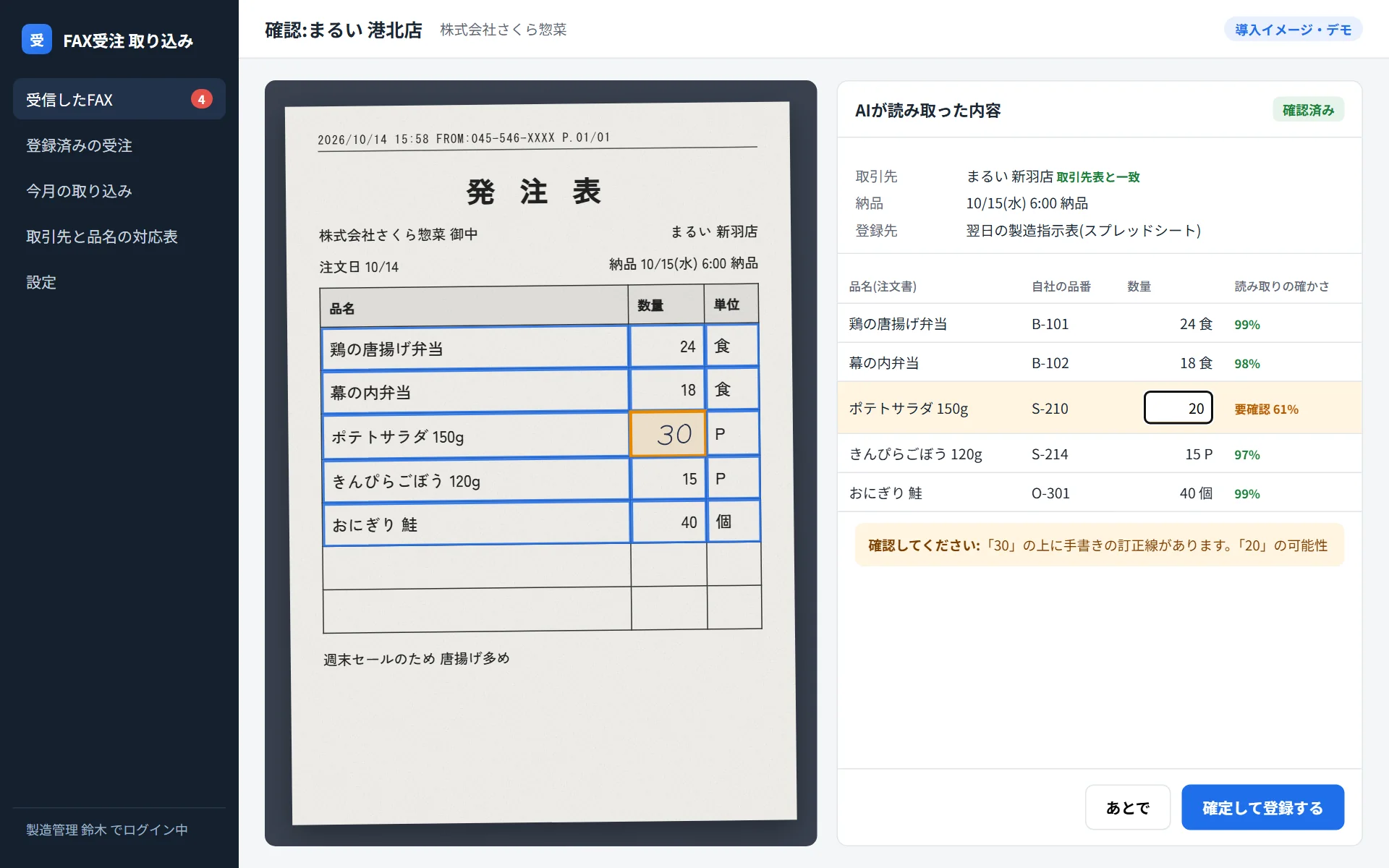Edit the ポテトサラダ quantity field showing 20
The height and width of the screenshot is (868, 1389).
coord(1178,408)
